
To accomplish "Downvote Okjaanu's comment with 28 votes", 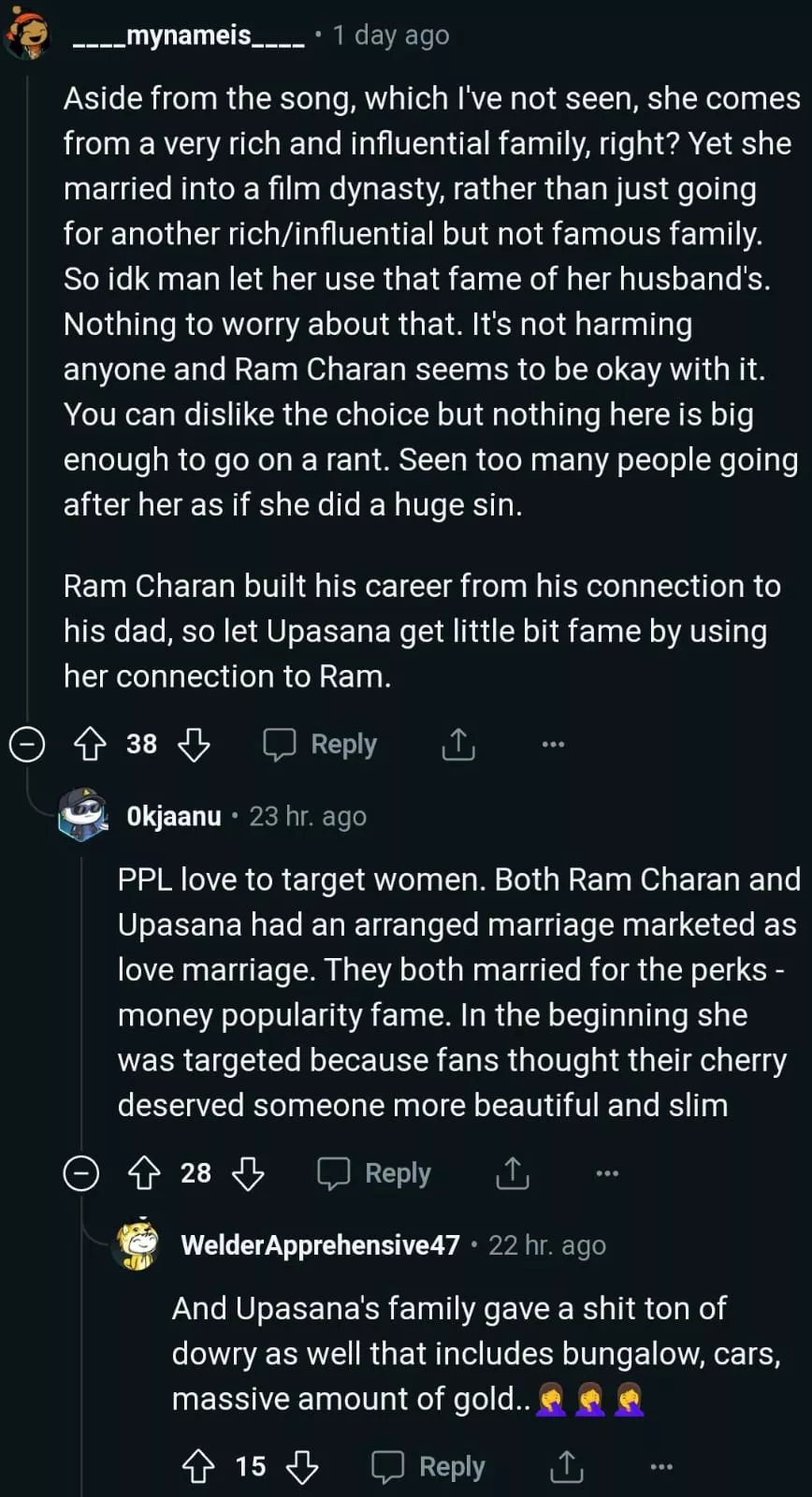I will click(248, 1173).
